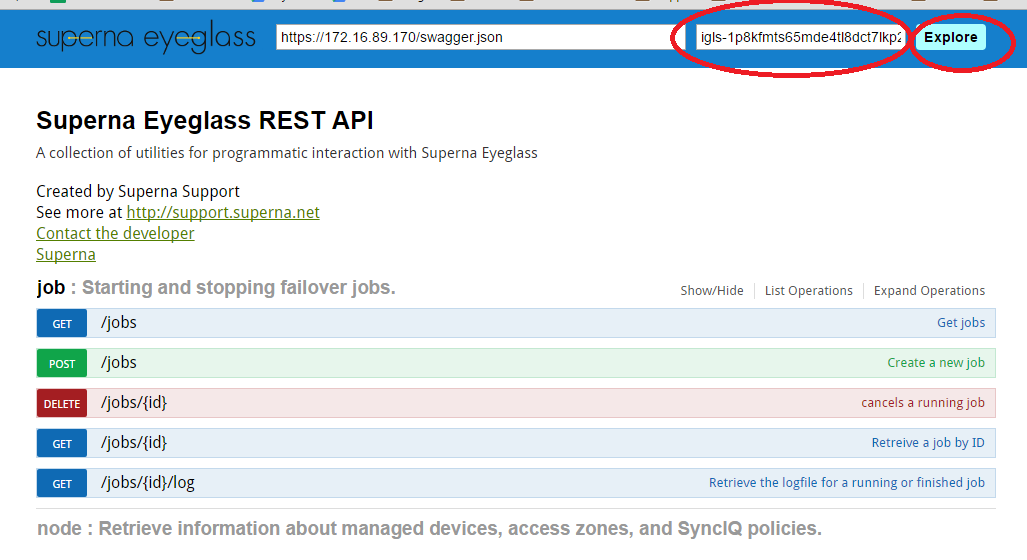Click the Retrieve the logfile description

pos(847,483)
